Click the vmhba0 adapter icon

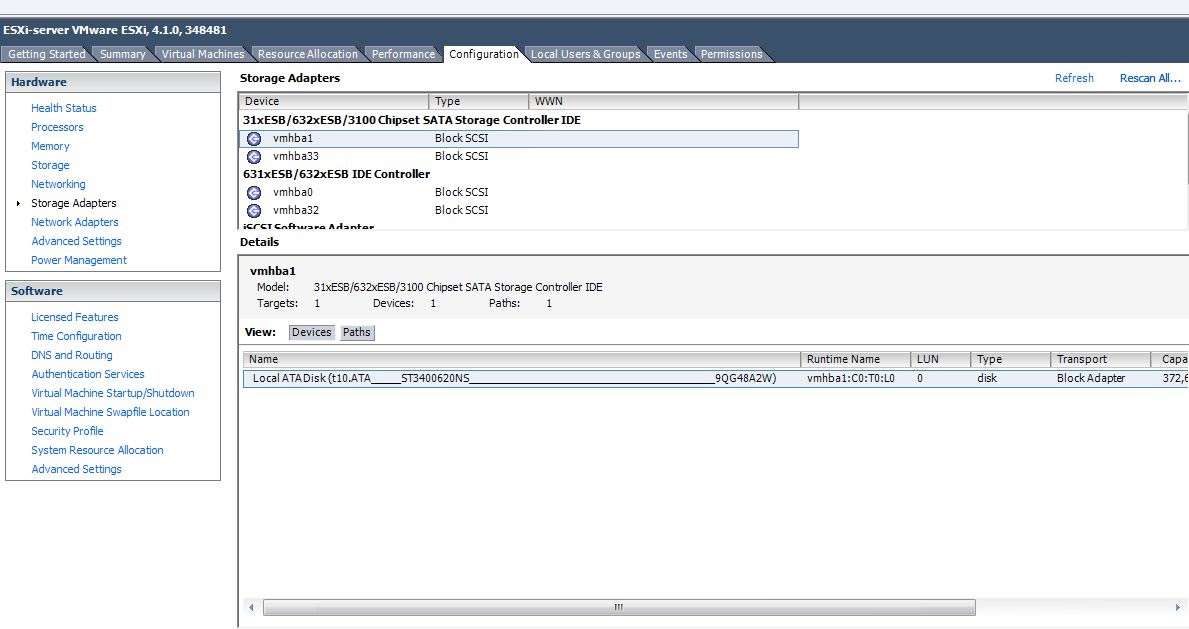254,193
